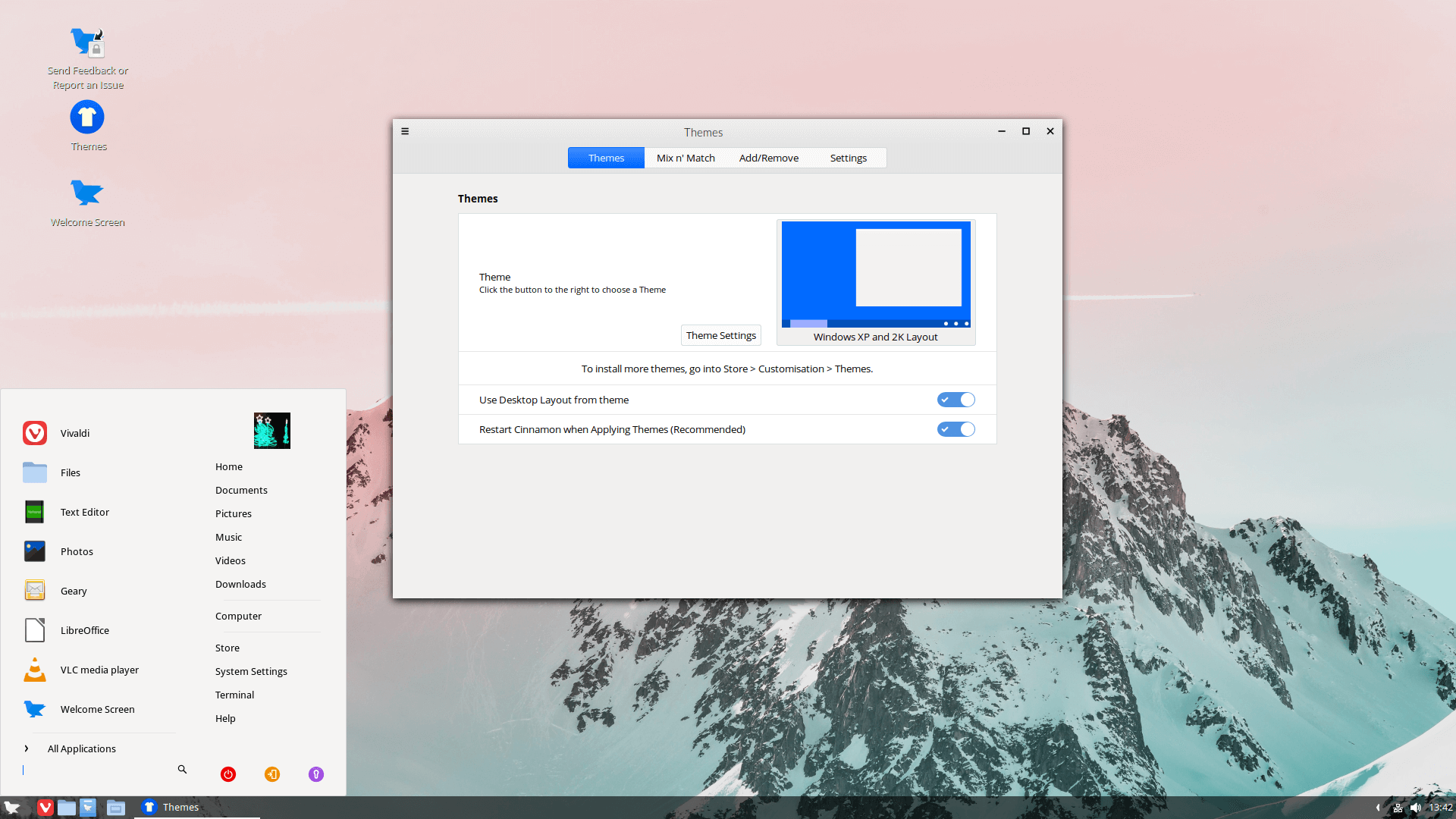Open the Windows XP and 2K Layout theme chooser
This screenshot has height=819, width=1456.
(876, 282)
